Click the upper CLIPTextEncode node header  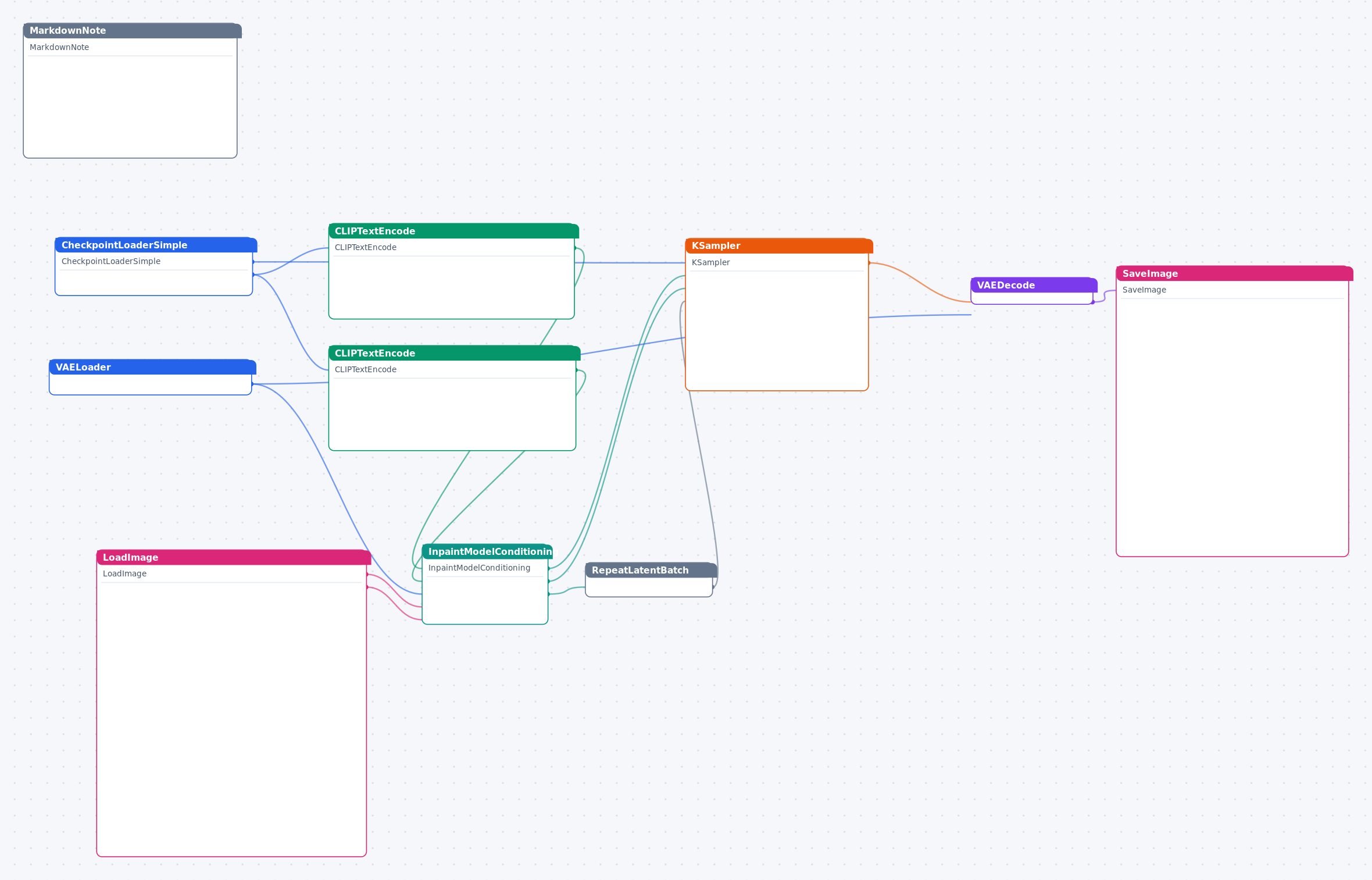click(453, 231)
